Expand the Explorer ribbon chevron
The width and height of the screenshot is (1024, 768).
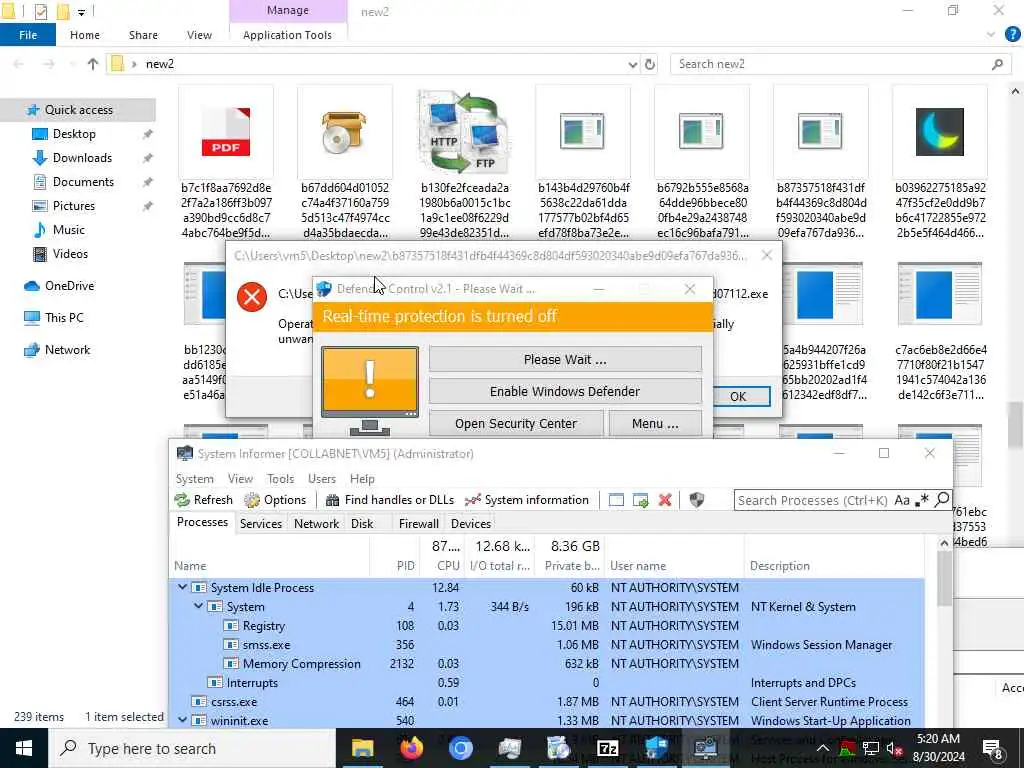(991, 35)
